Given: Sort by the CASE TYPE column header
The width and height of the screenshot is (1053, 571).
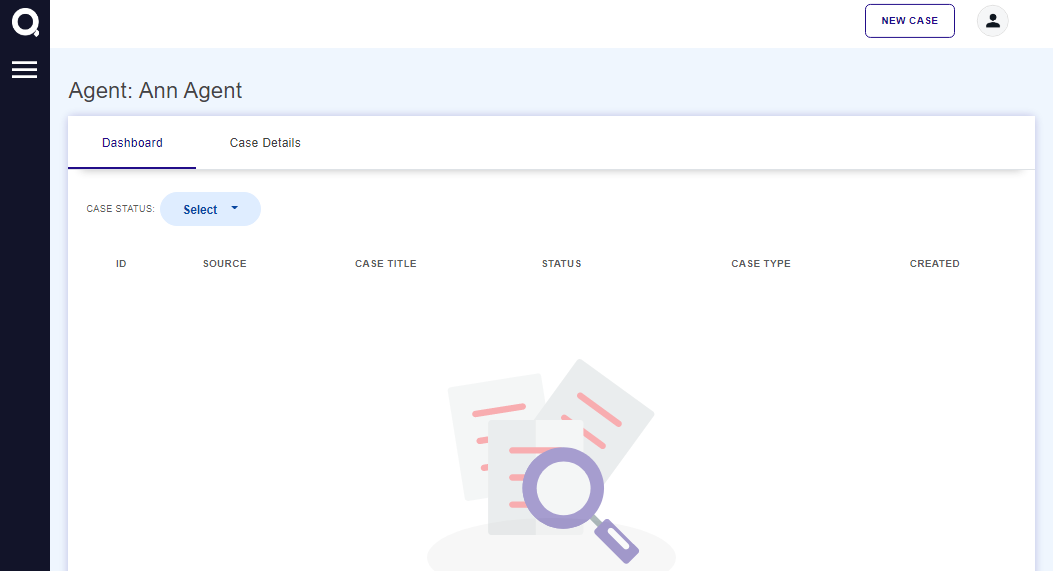Looking at the screenshot, I should pos(760,263).
